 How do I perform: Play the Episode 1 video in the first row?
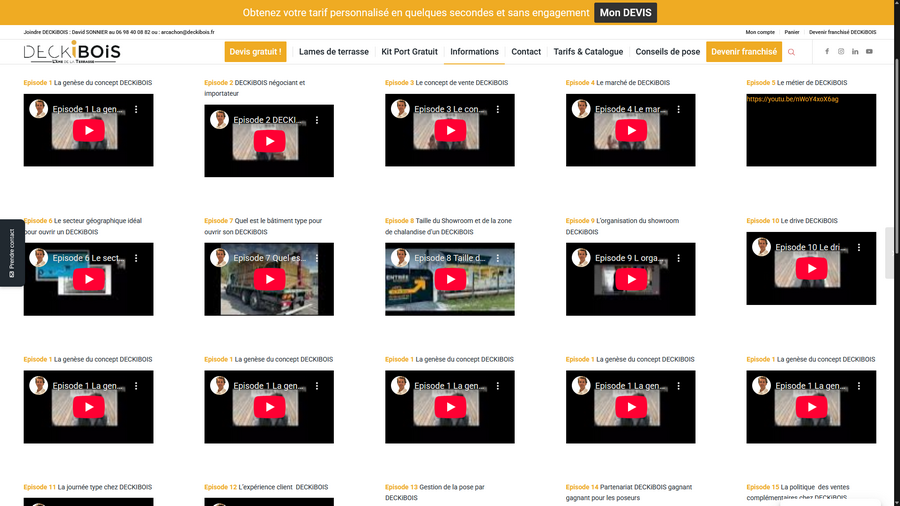88,130
